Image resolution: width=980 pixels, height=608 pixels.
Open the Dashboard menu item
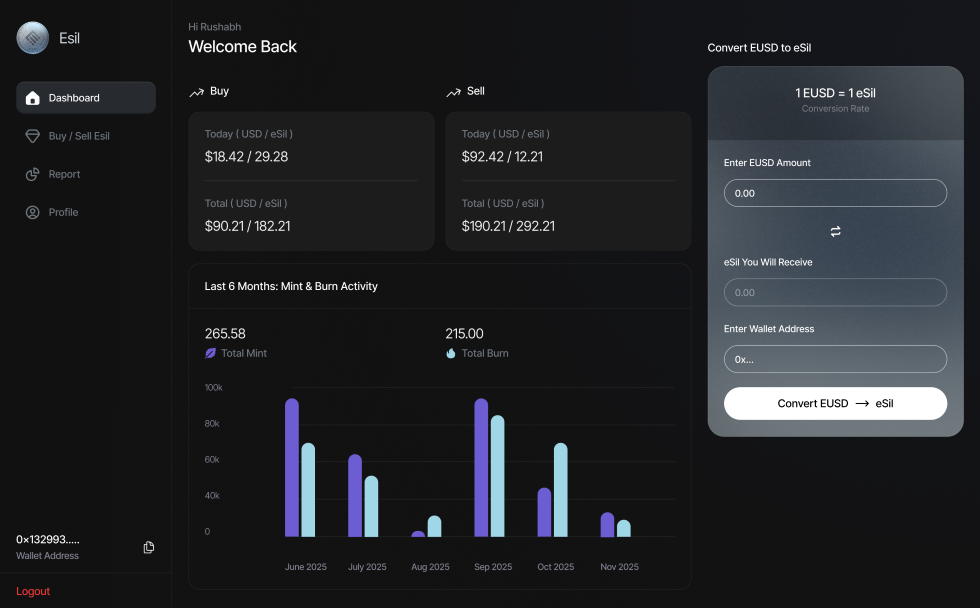coord(86,98)
